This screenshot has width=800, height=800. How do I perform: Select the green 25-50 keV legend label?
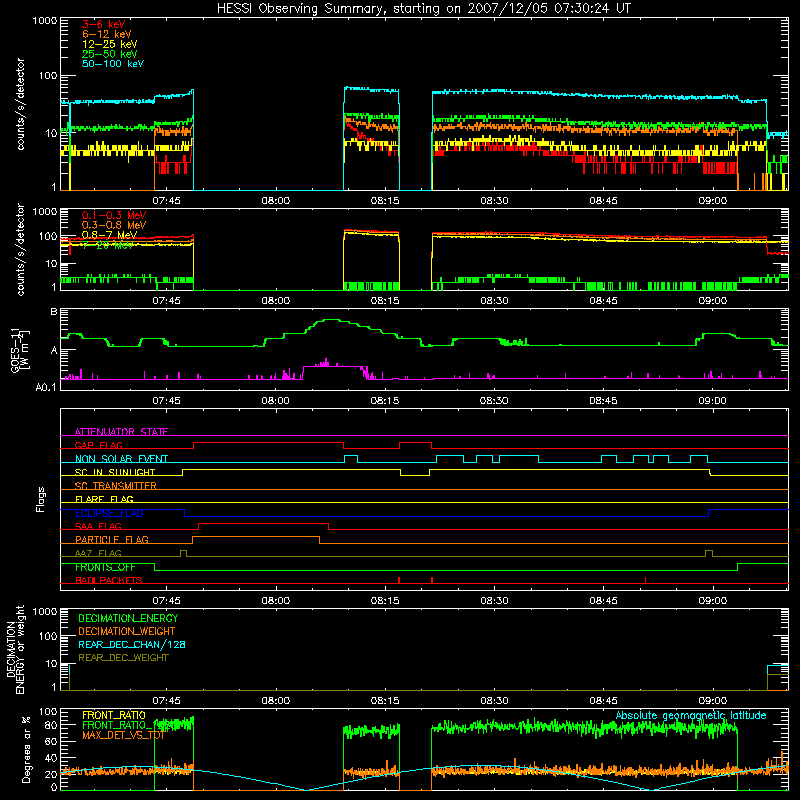tap(110, 54)
